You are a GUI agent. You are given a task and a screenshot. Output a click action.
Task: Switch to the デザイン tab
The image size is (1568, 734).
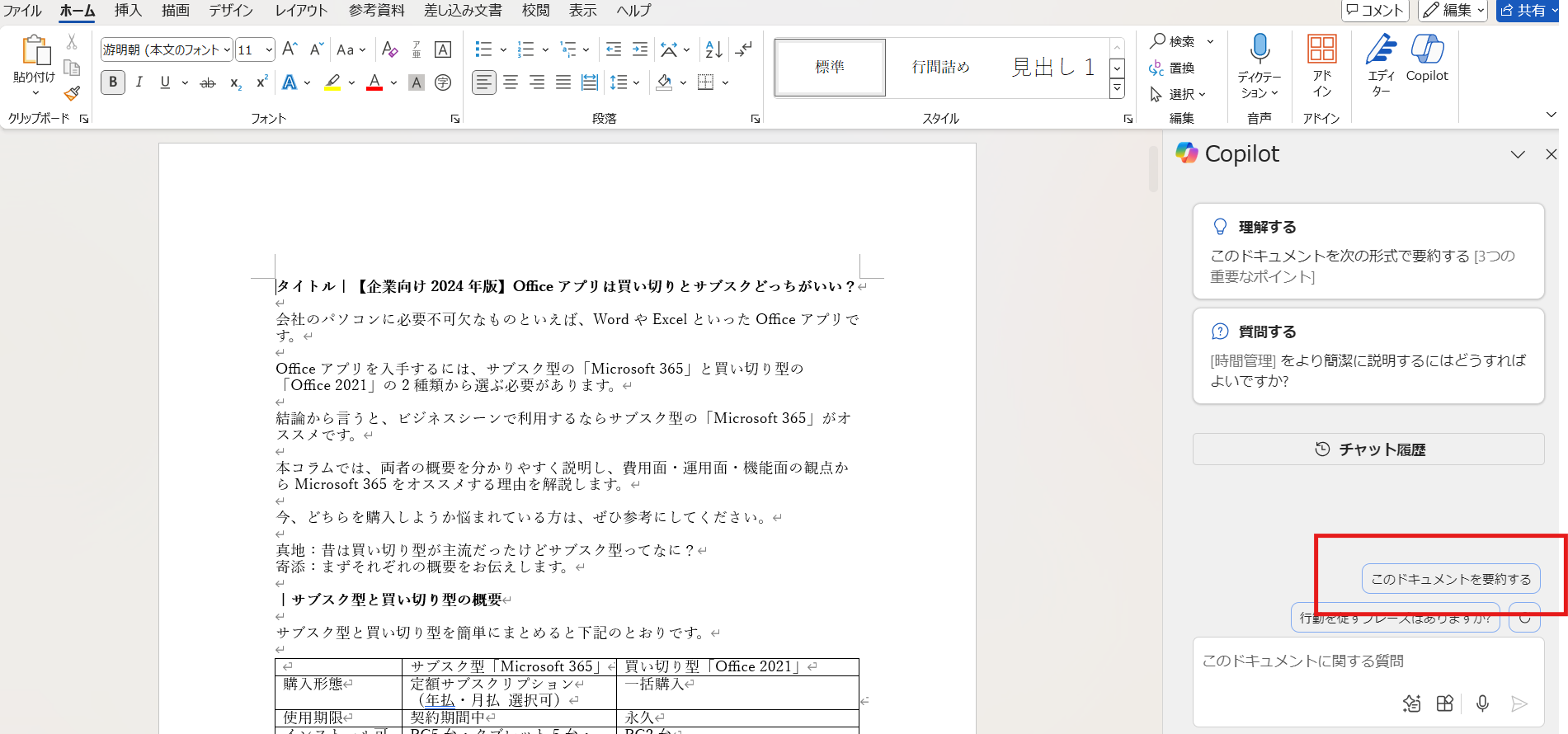point(231,11)
